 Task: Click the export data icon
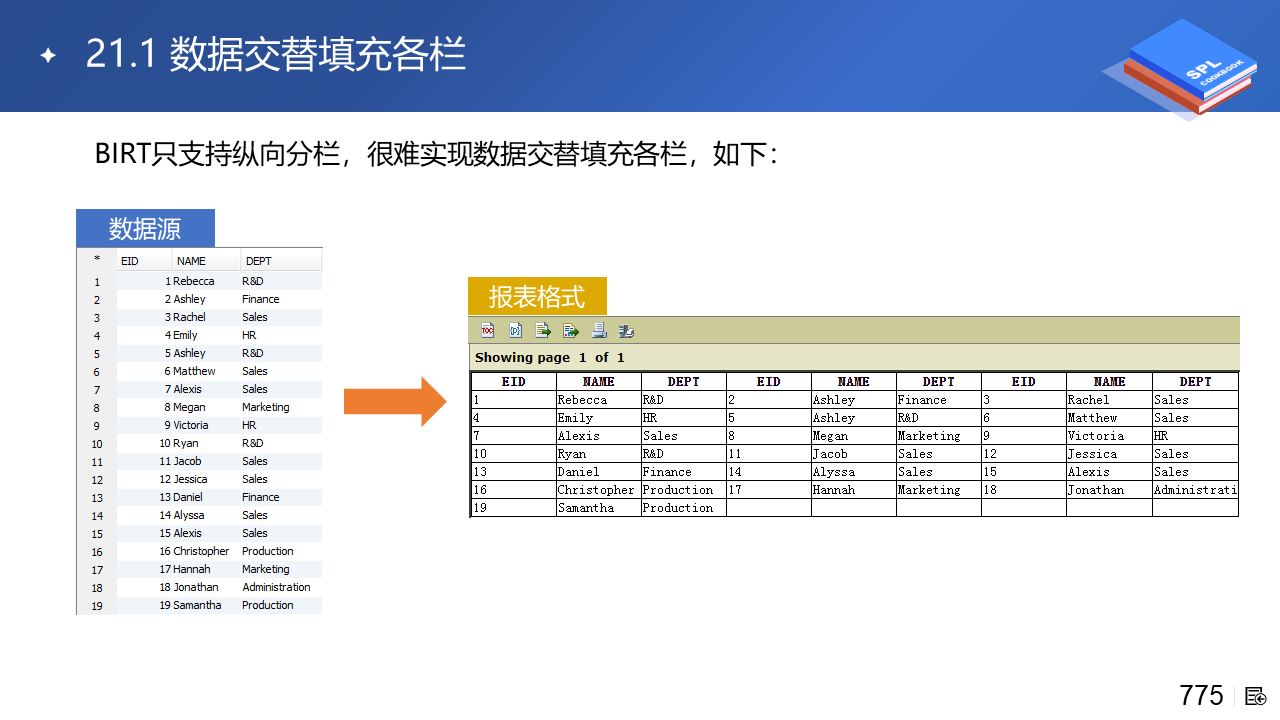click(543, 331)
